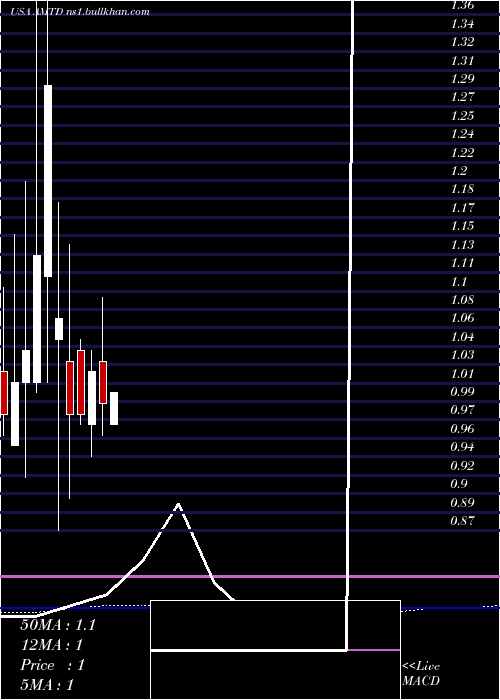Click the 1.34 price axis label
This screenshot has width=500, height=700.
(x=462, y=24)
